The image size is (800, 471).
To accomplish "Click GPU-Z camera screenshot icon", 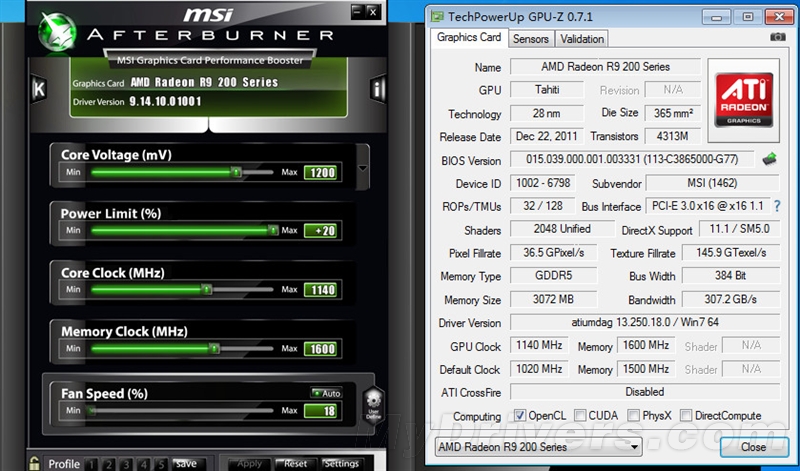I will 778,37.
